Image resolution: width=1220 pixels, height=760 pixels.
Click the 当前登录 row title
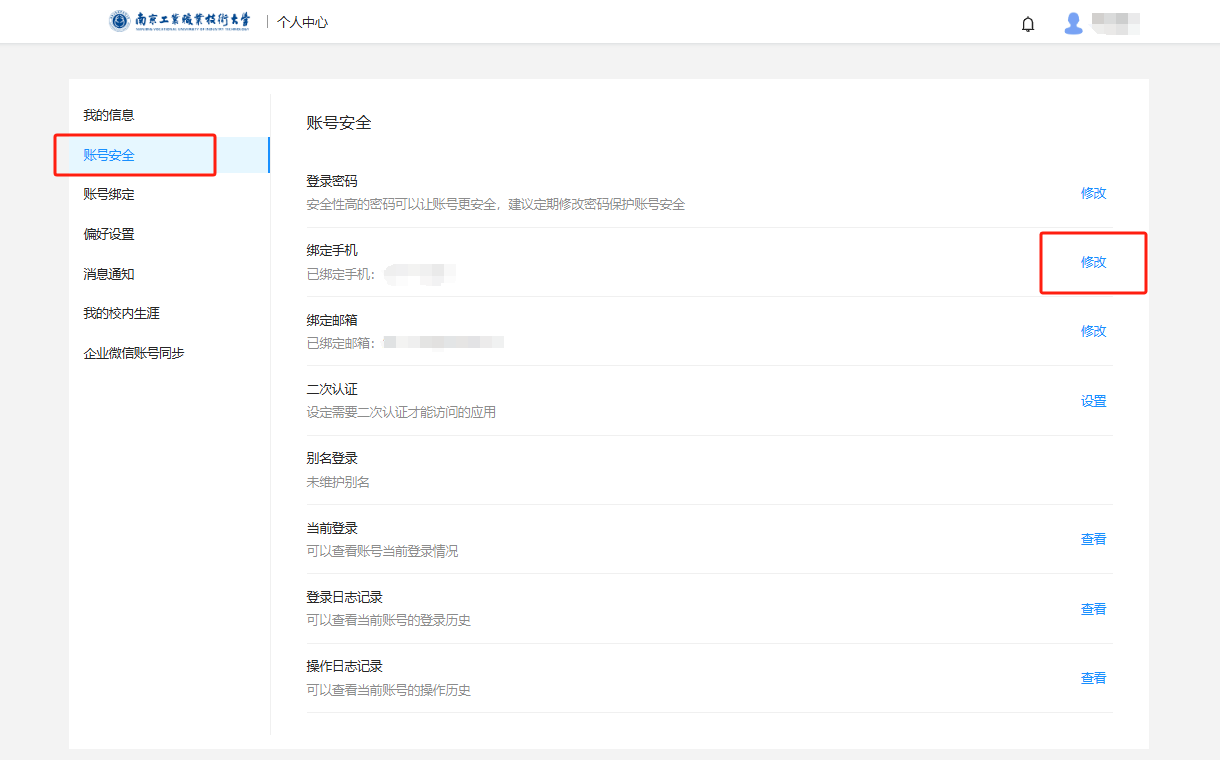(332, 528)
